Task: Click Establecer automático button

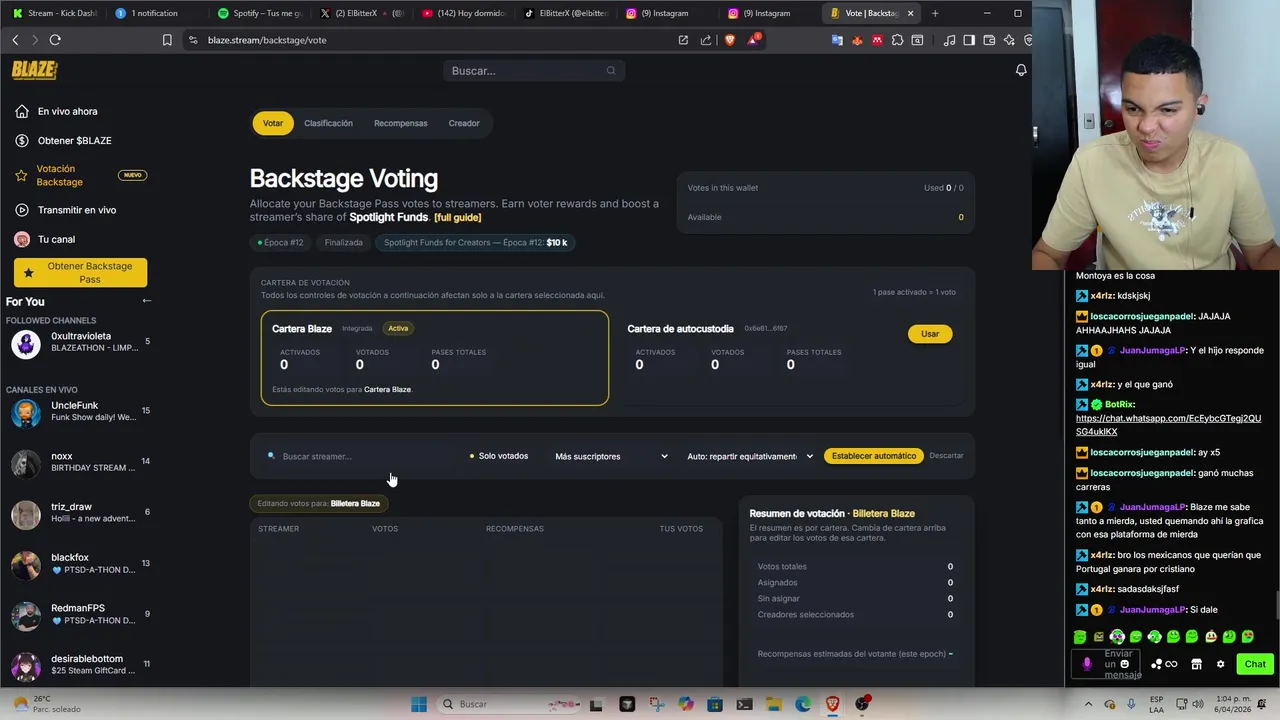Action: (873, 456)
